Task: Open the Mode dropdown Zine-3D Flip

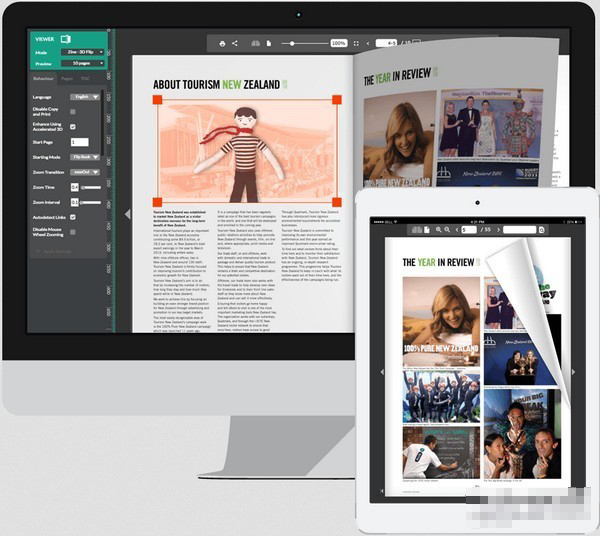Action: tap(83, 52)
